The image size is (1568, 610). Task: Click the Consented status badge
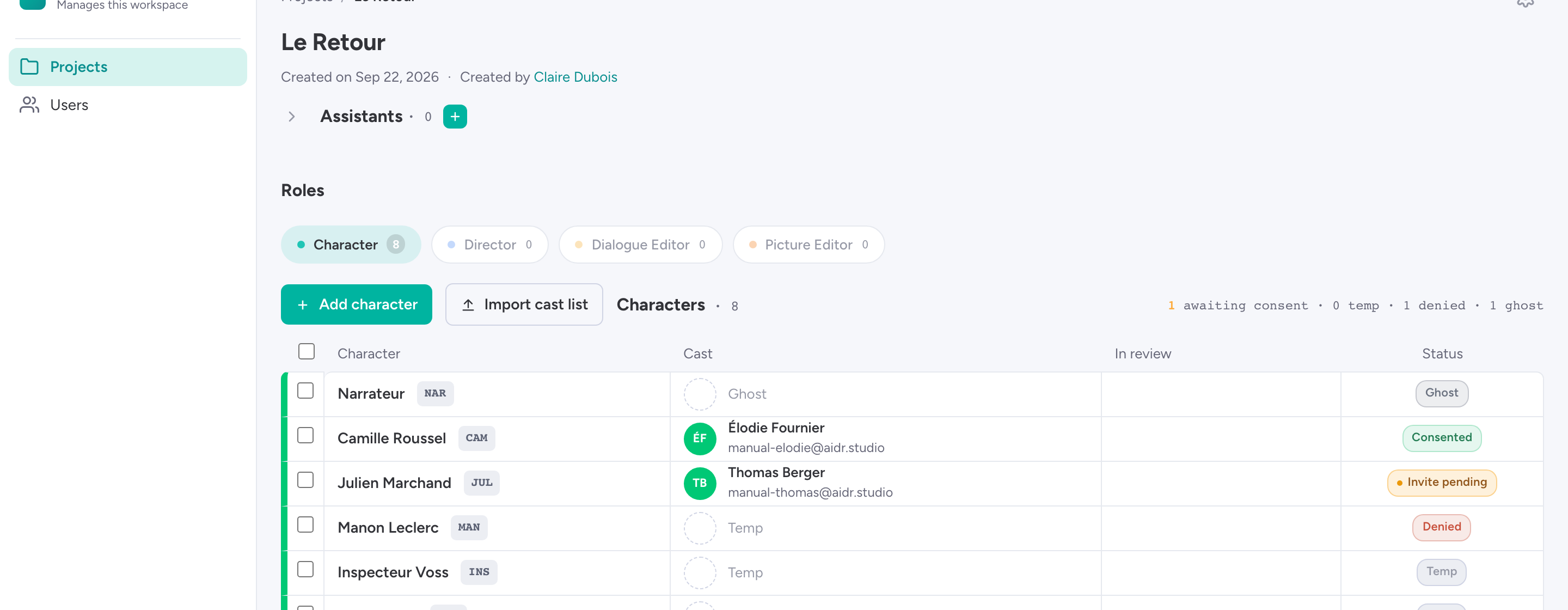click(x=1441, y=438)
